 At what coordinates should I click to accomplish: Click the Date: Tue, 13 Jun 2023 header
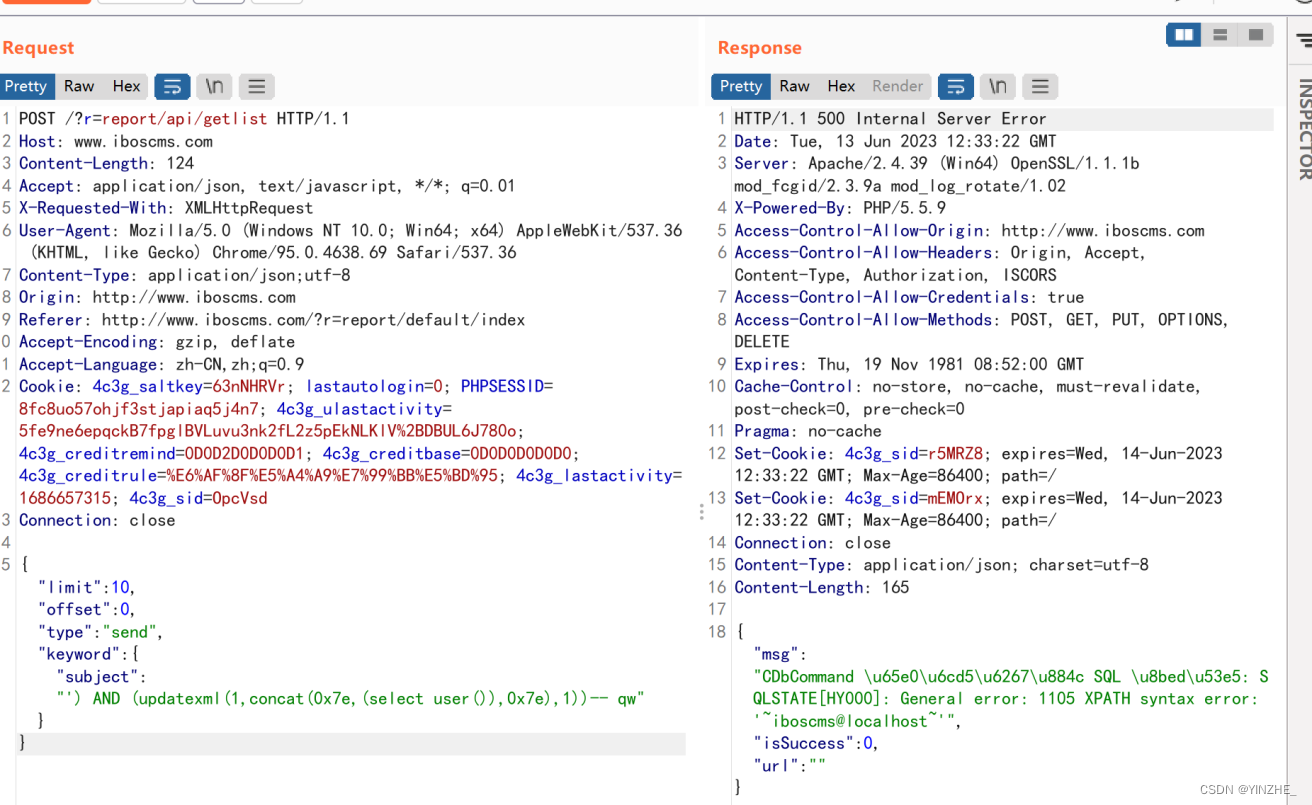[x=895, y=141]
